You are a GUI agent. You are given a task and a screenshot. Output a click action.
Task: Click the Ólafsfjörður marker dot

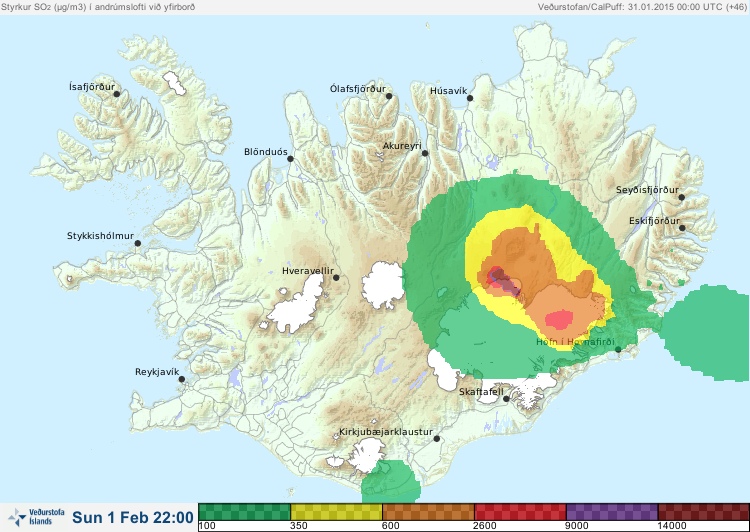(x=389, y=96)
